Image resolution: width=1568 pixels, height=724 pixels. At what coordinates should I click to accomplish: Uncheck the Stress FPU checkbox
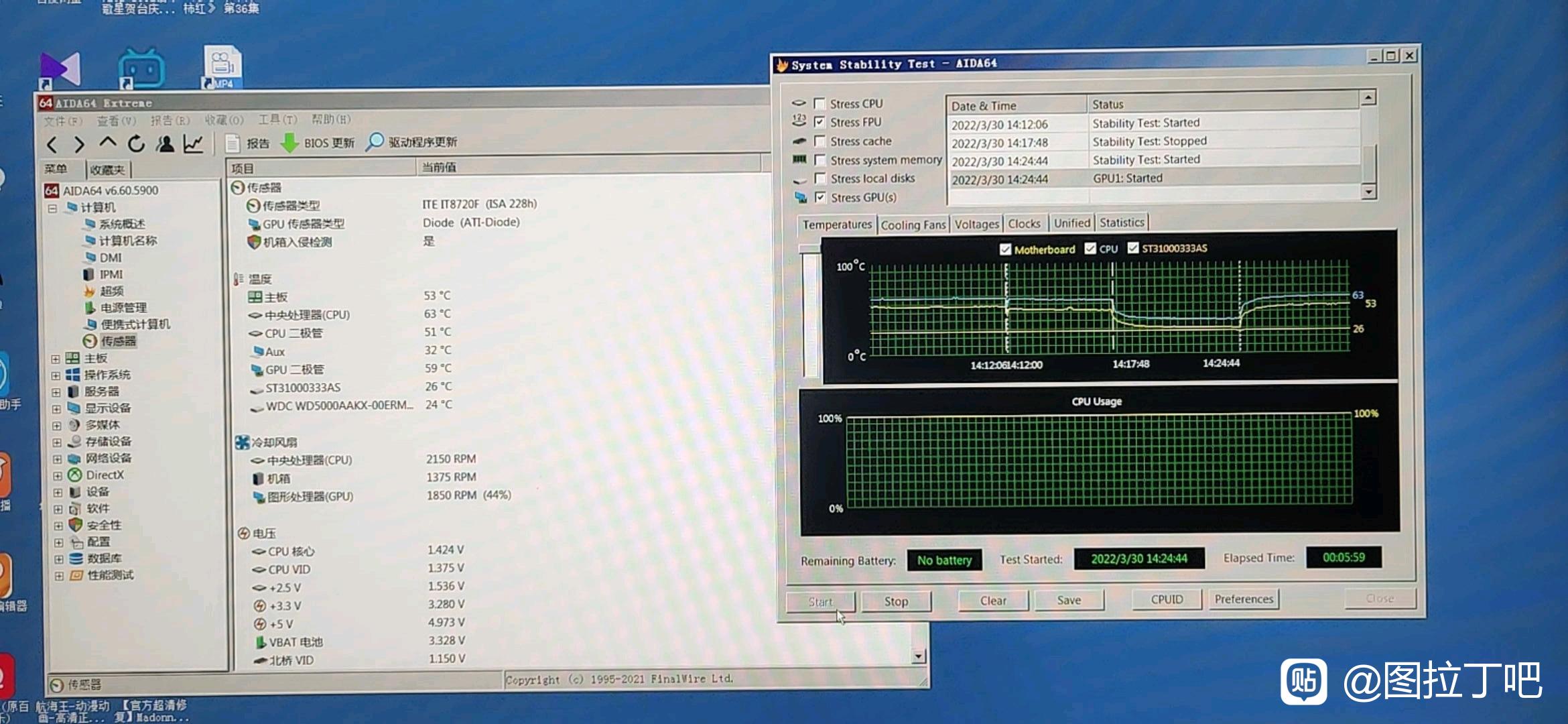(x=820, y=122)
